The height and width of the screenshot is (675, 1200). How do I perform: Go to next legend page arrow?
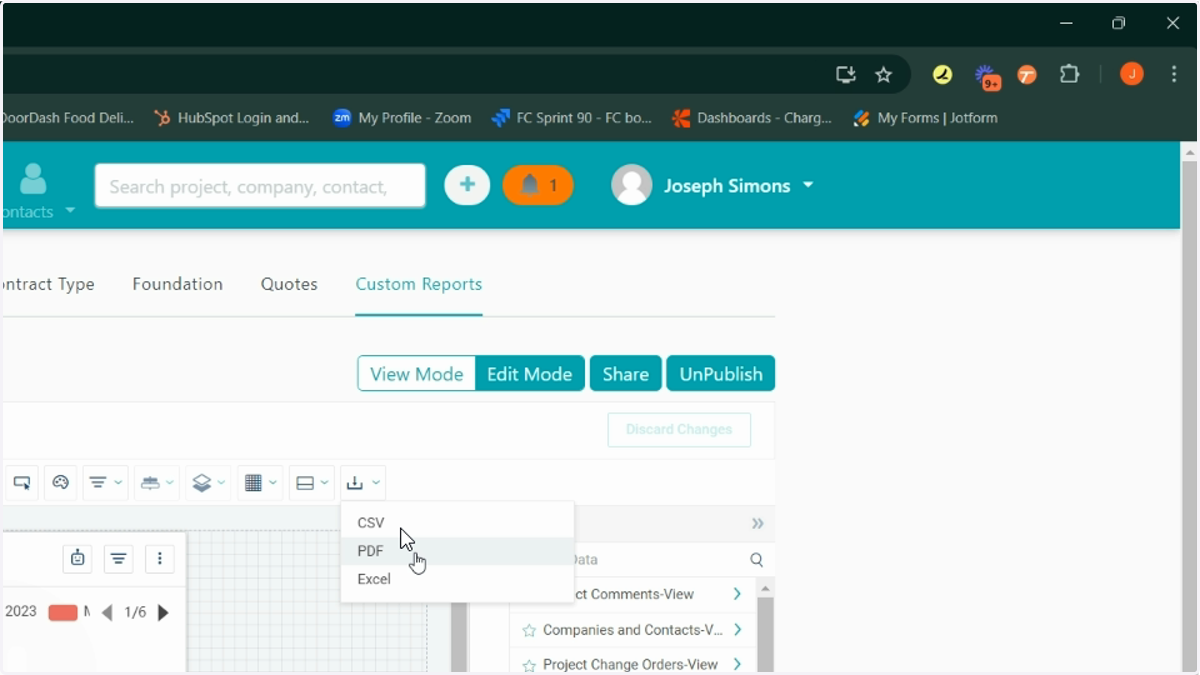tap(164, 612)
